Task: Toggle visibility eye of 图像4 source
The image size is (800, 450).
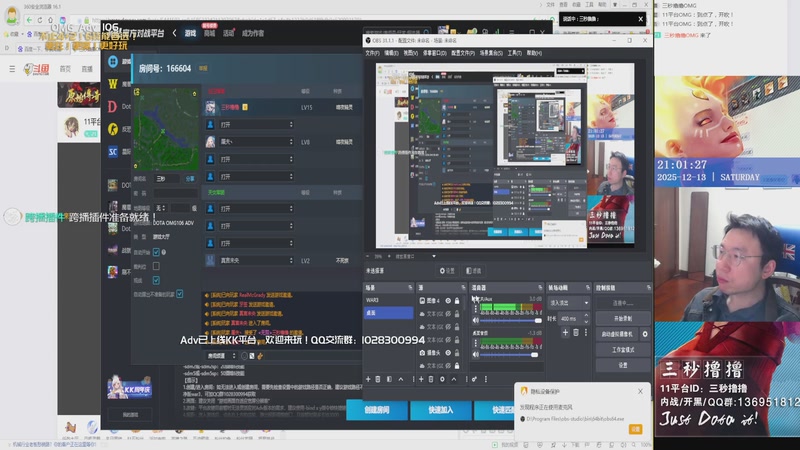Action: (x=448, y=301)
